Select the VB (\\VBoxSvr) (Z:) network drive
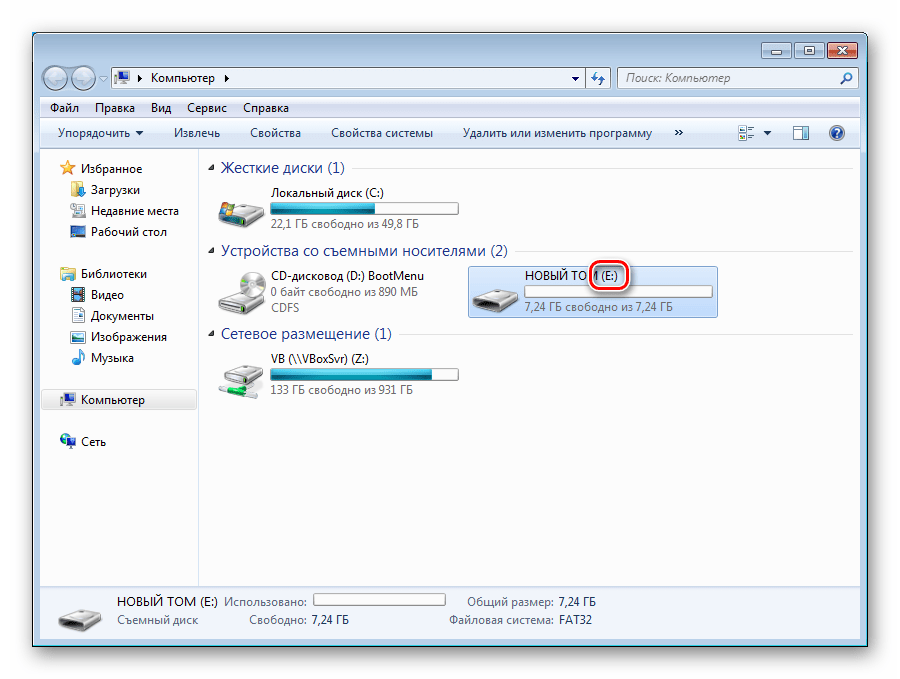This screenshot has height=679, width=900. 243,376
